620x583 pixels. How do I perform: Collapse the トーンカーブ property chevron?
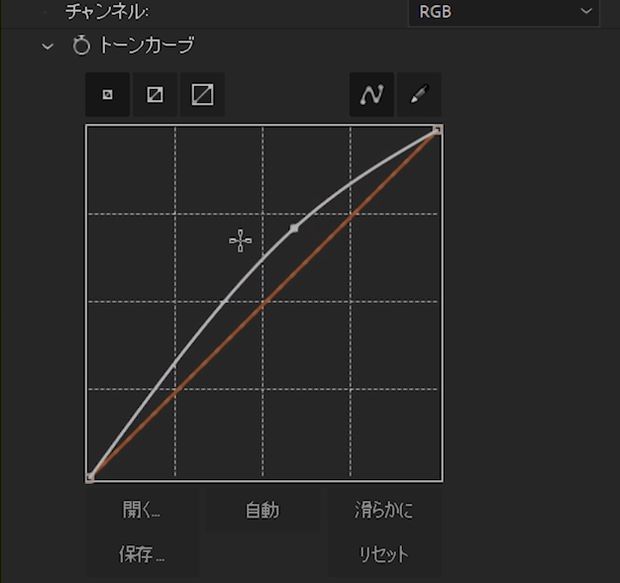pyautogui.click(x=47, y=47)
